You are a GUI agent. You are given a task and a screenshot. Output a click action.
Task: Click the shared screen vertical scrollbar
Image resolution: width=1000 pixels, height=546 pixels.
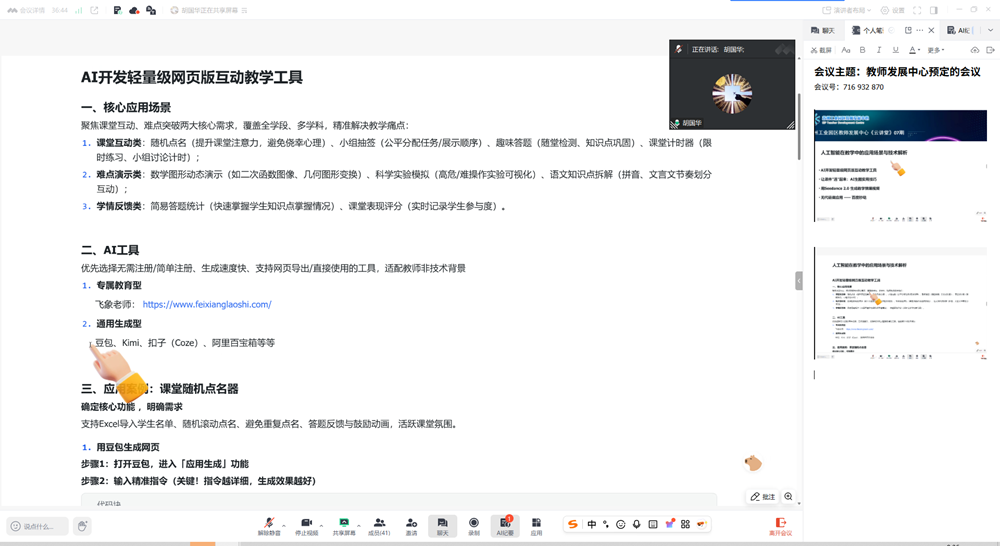tap(798, 126)
